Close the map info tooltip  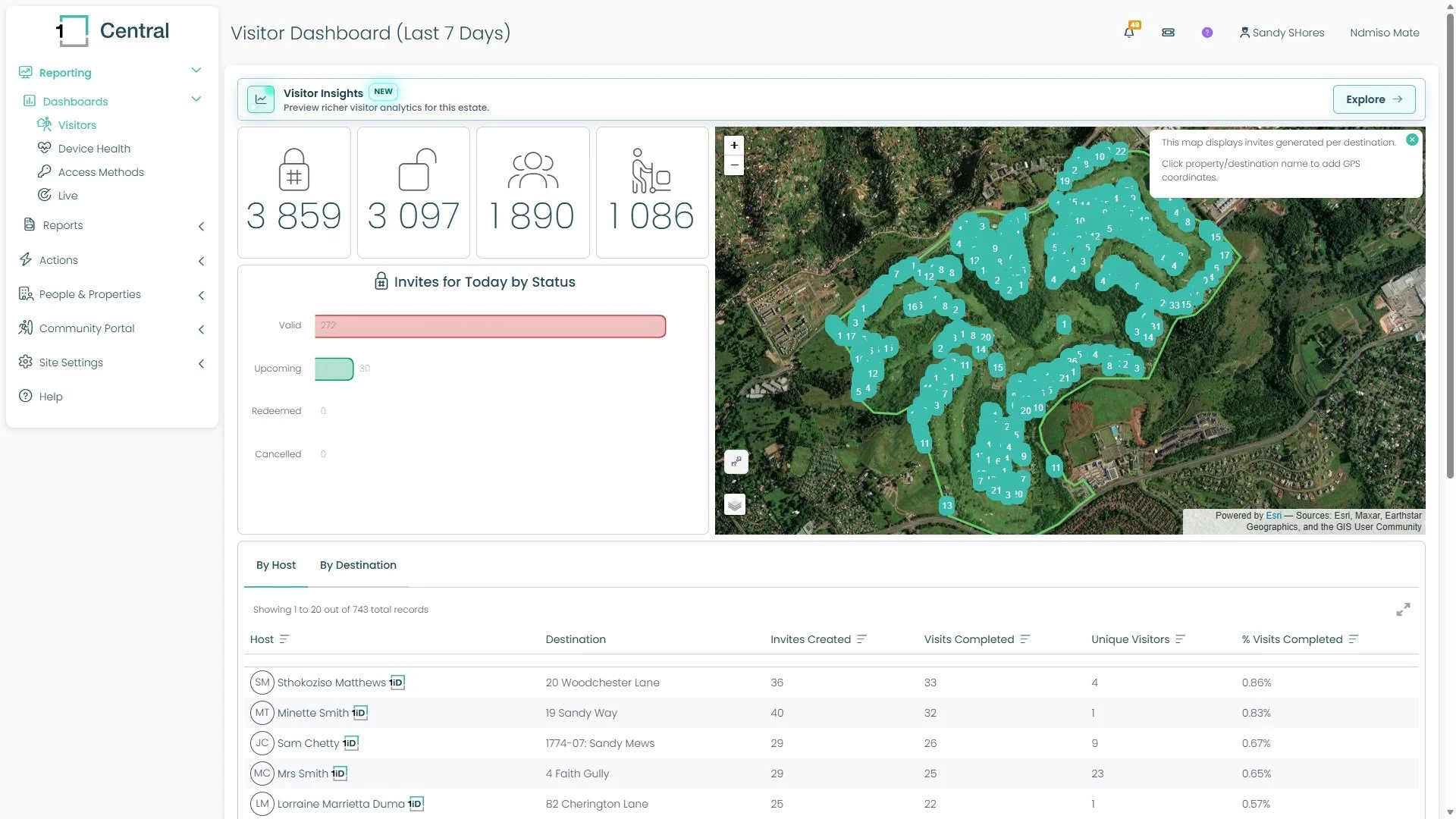point(1412,140)
